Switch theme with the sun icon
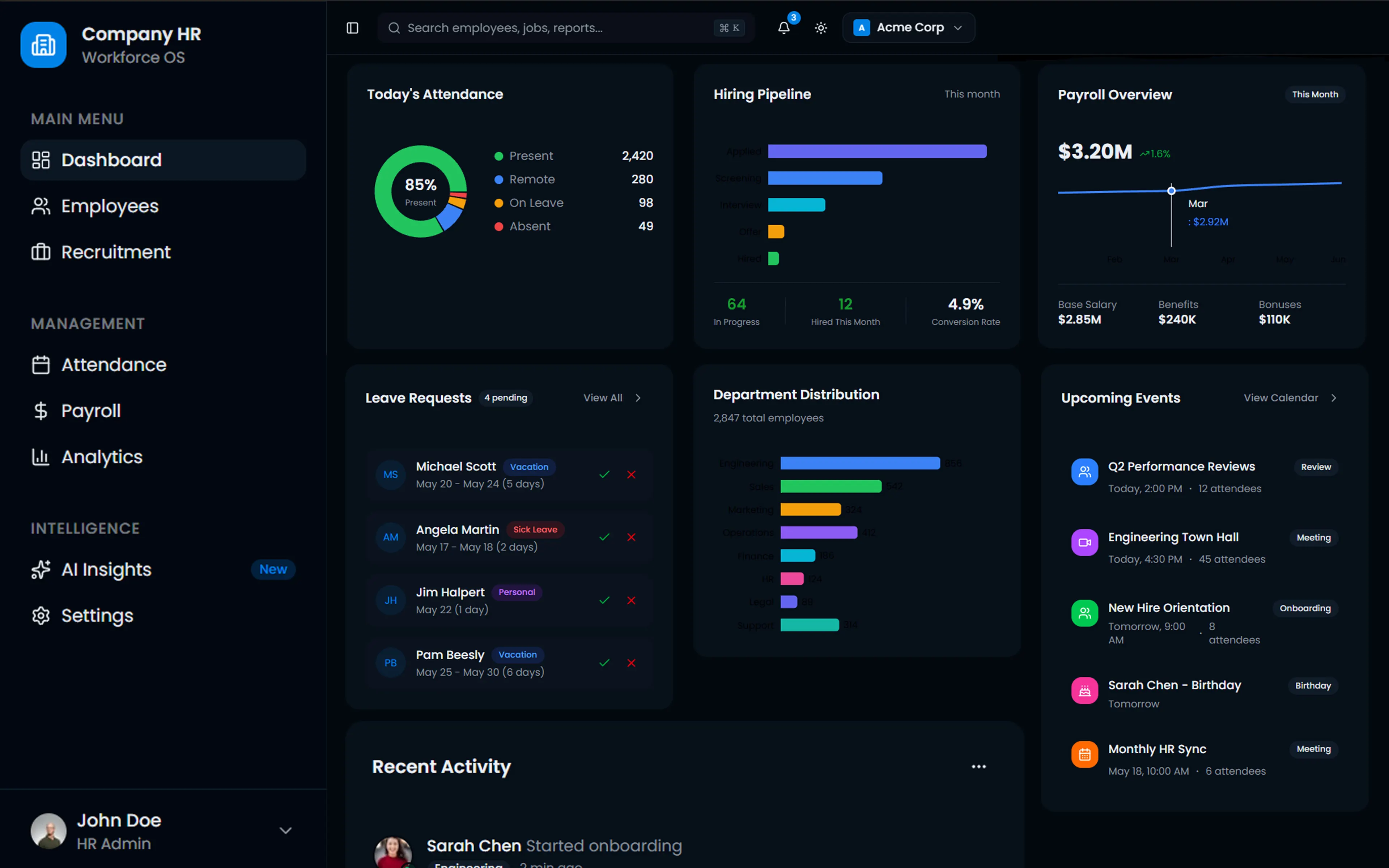The width and height of the screenshot is (1389, 868). tap(821, 27)
